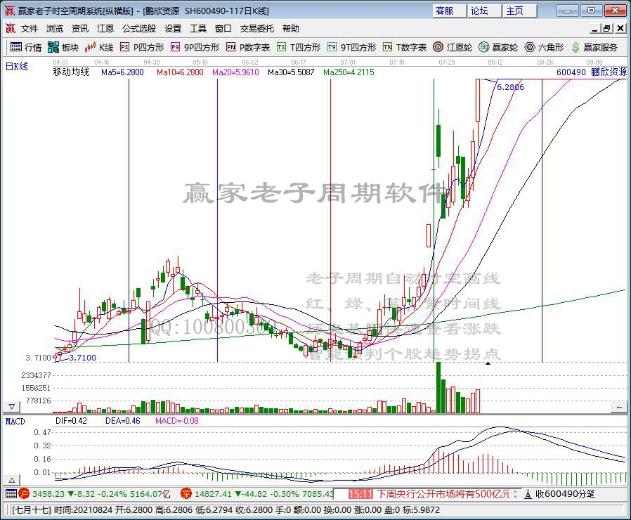
Task: Click the MACD indicator label
Action: tap(15, 421)
